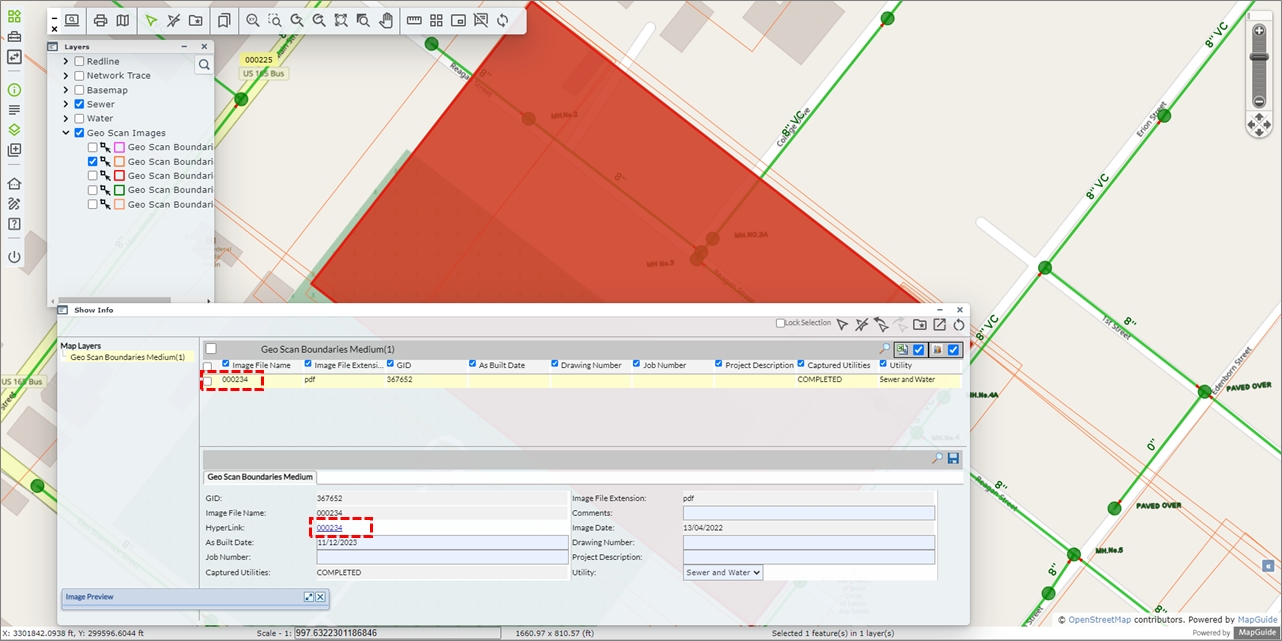Enable the Water layer checkbox
This screenshot has width=1282, height=641.
coord(79,118)
